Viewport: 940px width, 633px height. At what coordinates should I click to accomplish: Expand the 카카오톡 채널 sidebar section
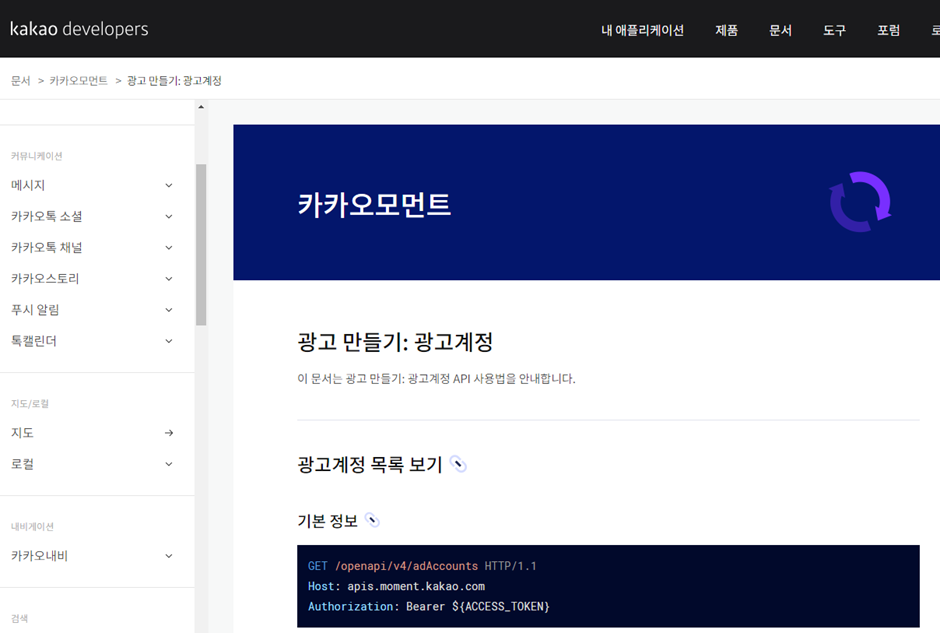pyautogui.click(x=168, y=247)
